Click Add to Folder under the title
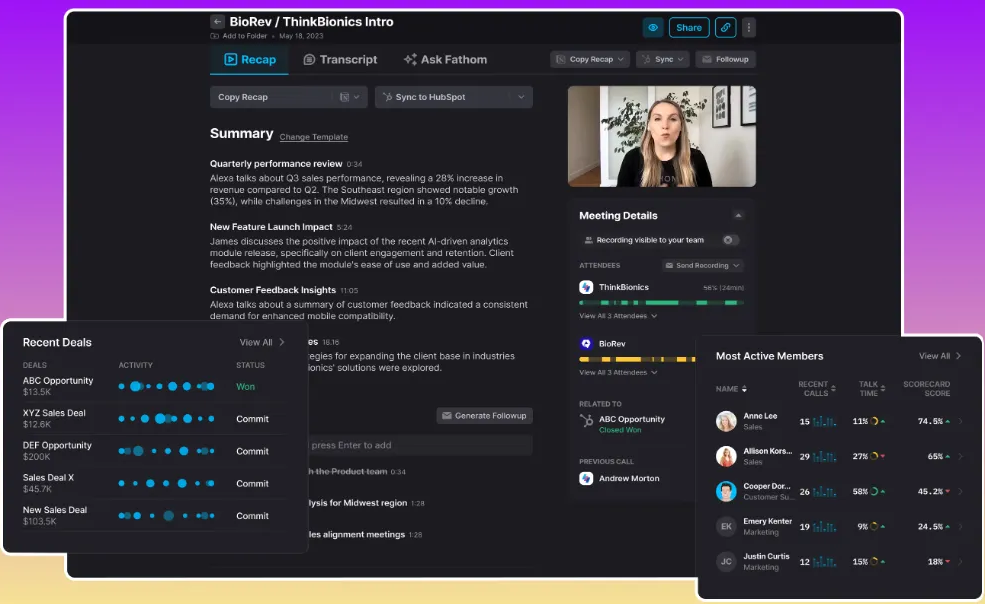Screen dimensions: 985x604 pos(239,36)
